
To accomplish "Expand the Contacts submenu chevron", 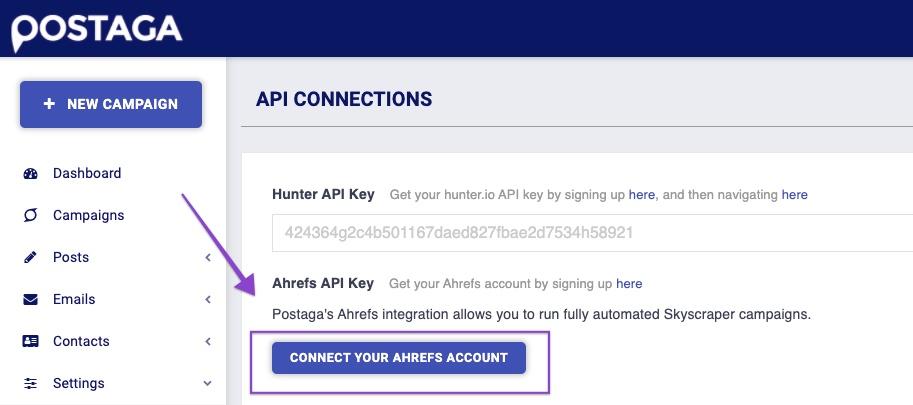I will pos(208,341).
